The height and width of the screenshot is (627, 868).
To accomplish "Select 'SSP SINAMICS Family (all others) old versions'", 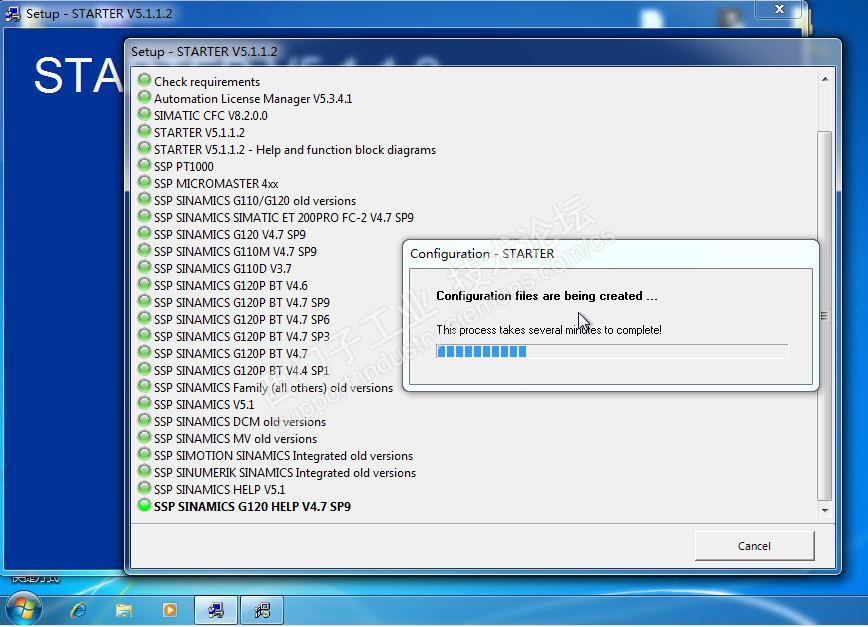I will (x=273, y=388).
